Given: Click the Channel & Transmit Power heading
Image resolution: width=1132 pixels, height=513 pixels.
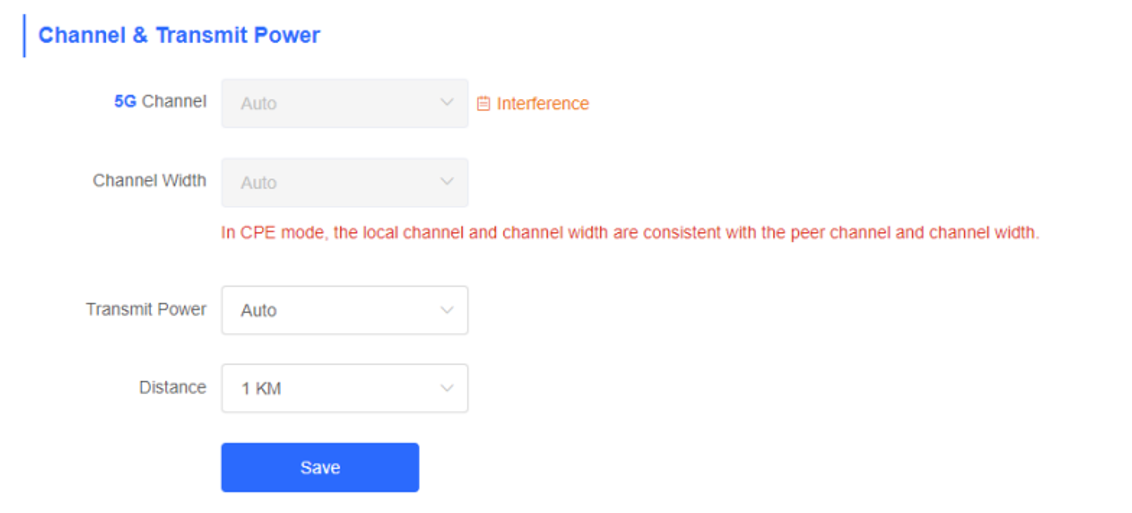Looking at the screenshot, I should 179,35.
